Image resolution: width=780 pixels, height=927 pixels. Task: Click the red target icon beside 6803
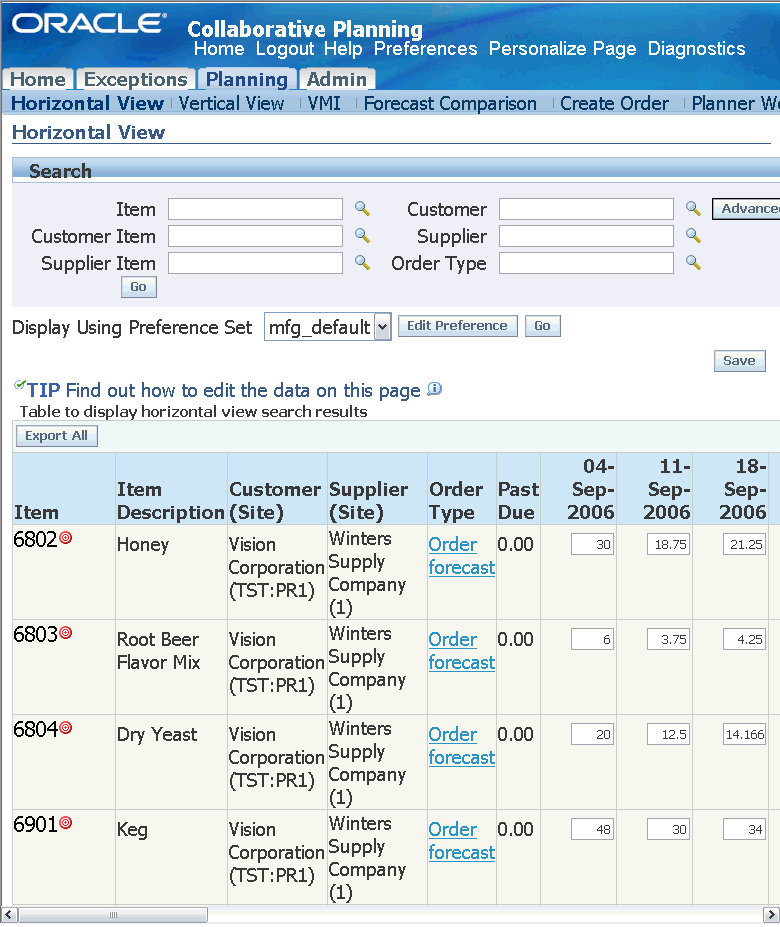(66, 633)
